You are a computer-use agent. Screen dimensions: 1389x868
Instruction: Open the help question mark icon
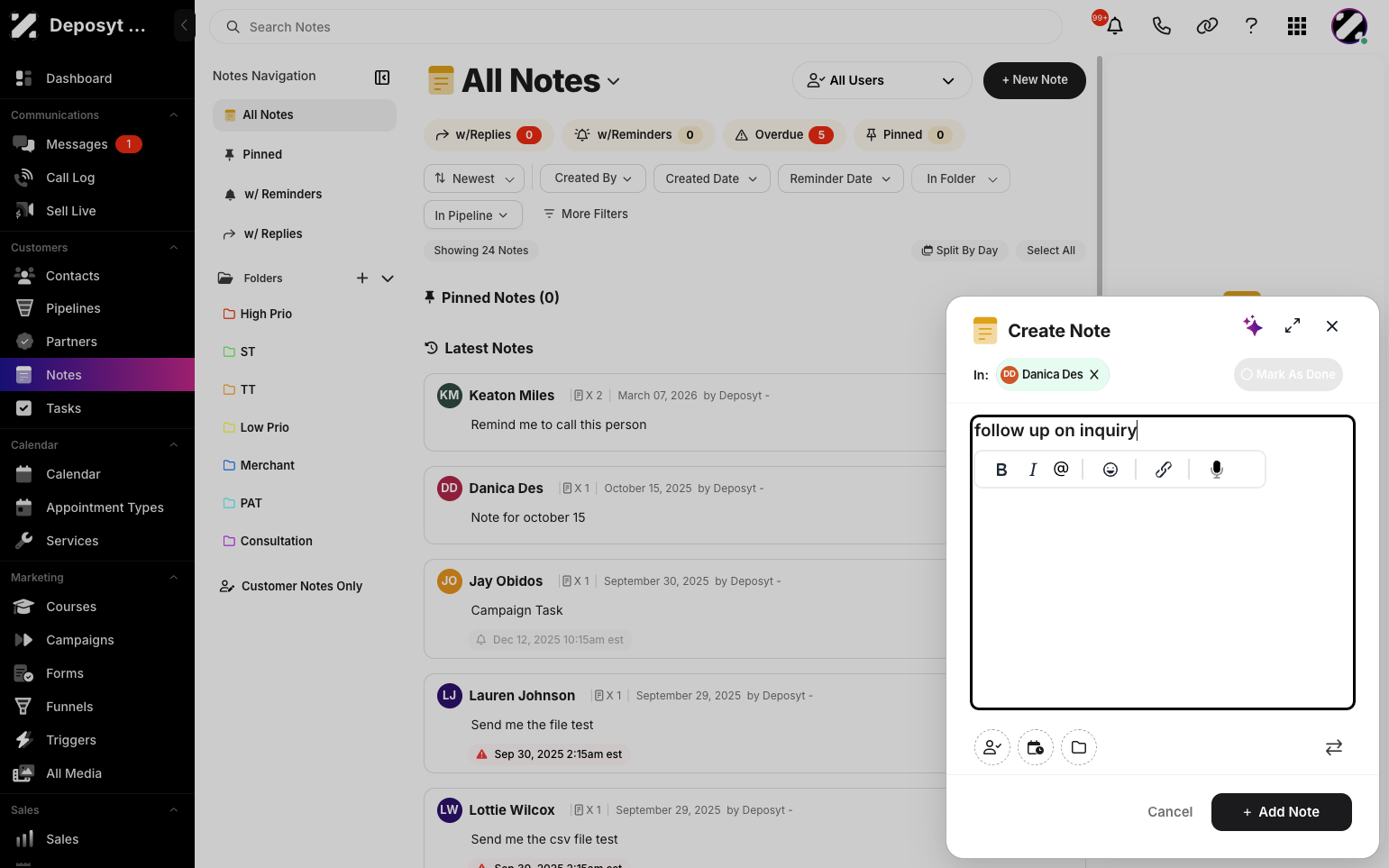coord(1251,26)
